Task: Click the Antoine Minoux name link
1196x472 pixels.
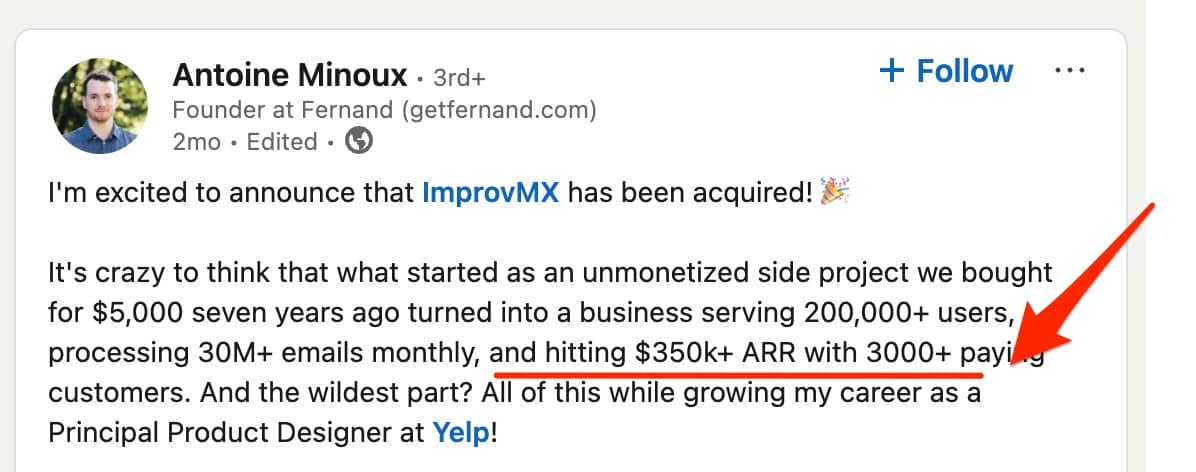Action: click(290, 75)
